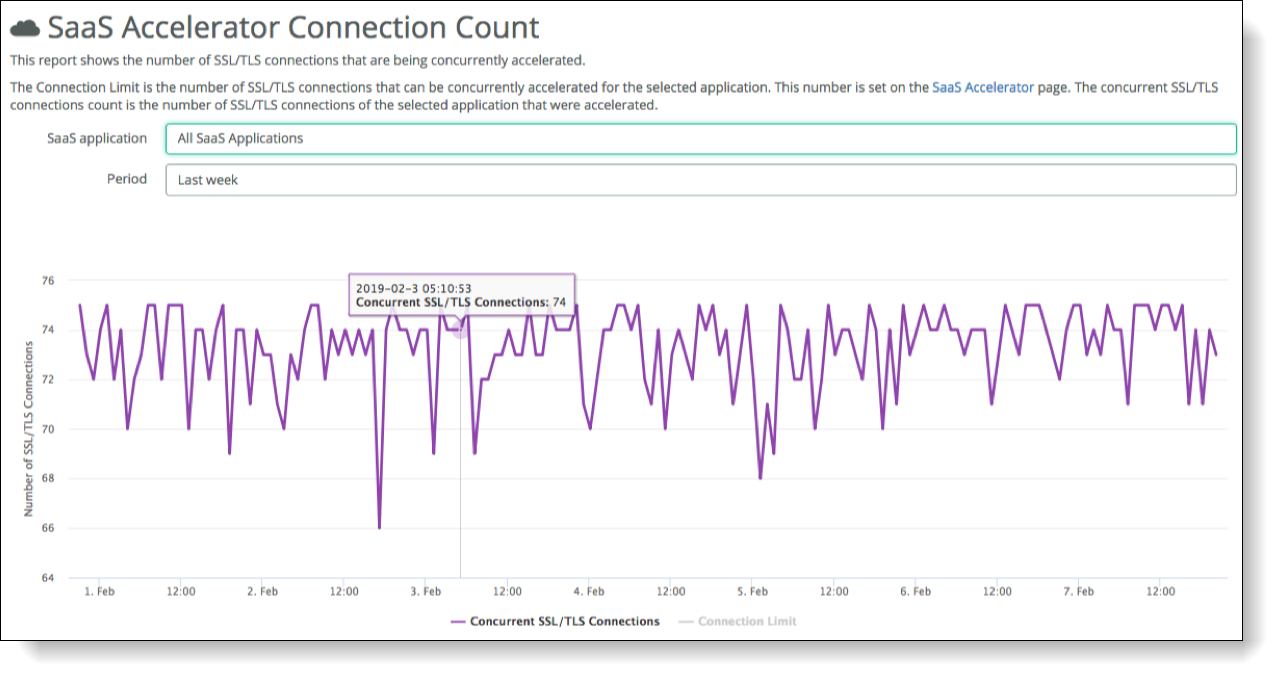Click the y-axis value 66
This screenshot has height=681, width=1283.
pos(47,528)
